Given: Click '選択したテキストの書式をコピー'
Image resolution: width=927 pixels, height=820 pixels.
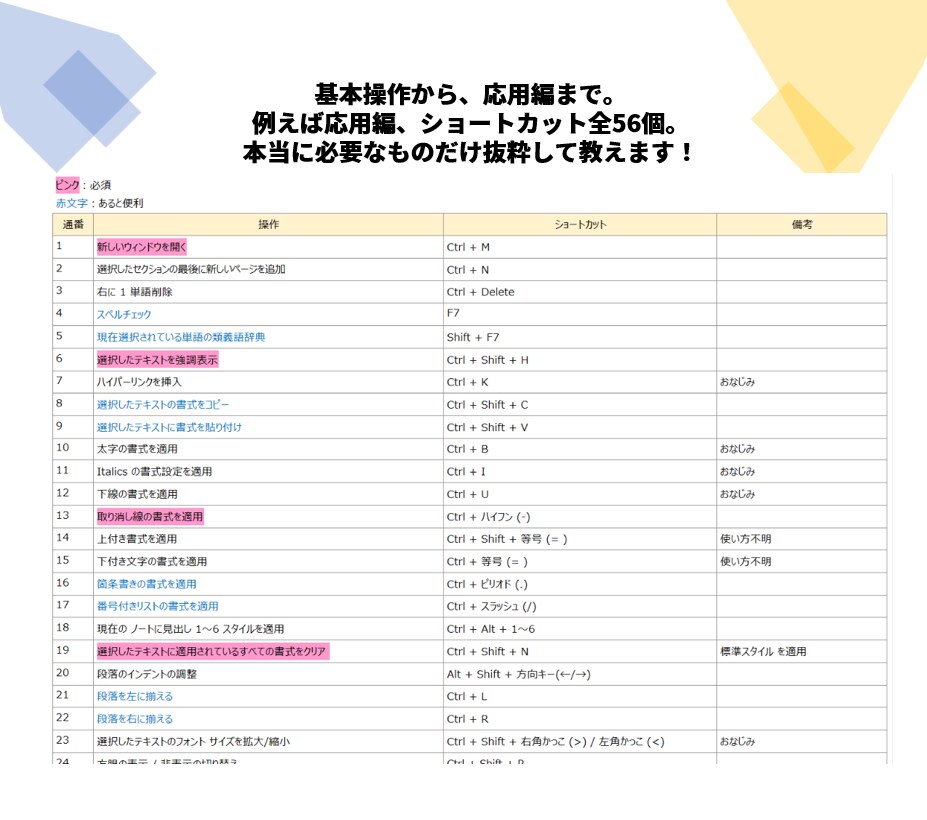Looking at the screenshot, I should (x=163, y=404).
